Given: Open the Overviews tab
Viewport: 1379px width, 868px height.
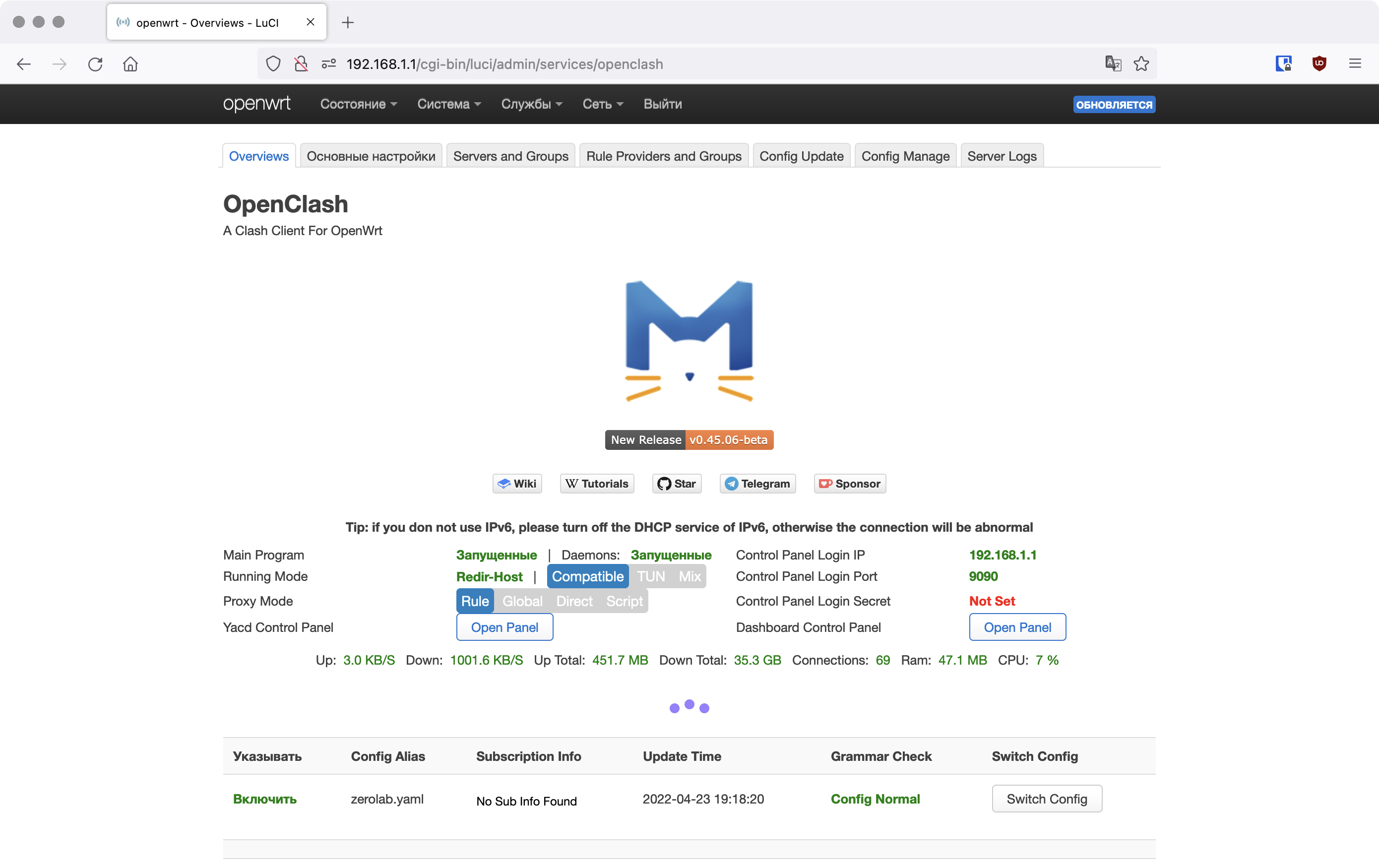Looking at the screenshot, I should [259, 156].
